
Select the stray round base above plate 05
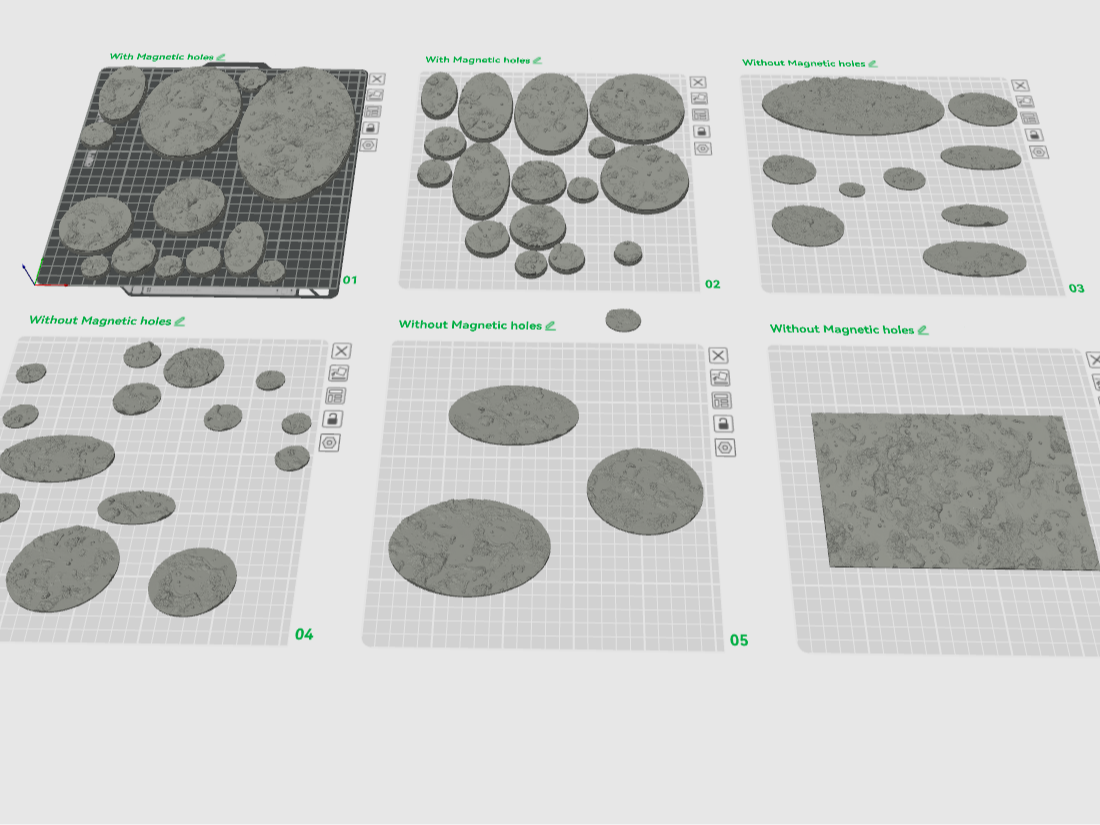(x=623, y=320)
